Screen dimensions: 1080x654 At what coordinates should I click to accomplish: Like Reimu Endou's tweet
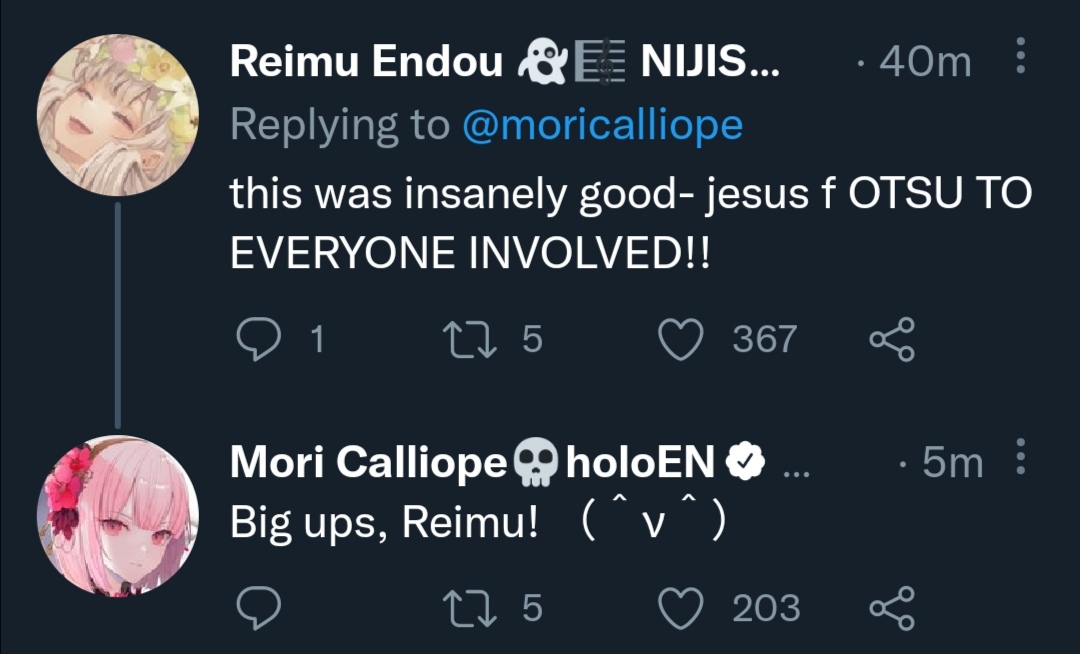point(683,340)
